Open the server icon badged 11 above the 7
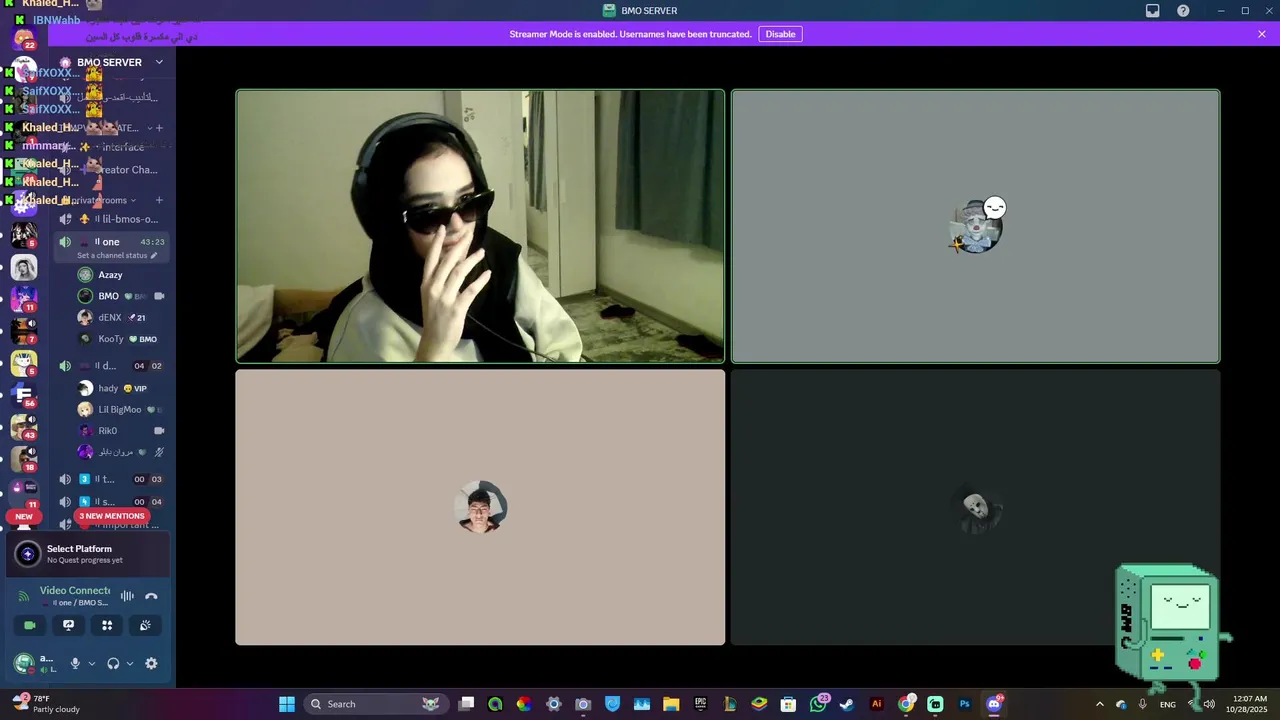The width and height of the screenshot is (1280, 720). pyautogui.click(x=24, y=299)
